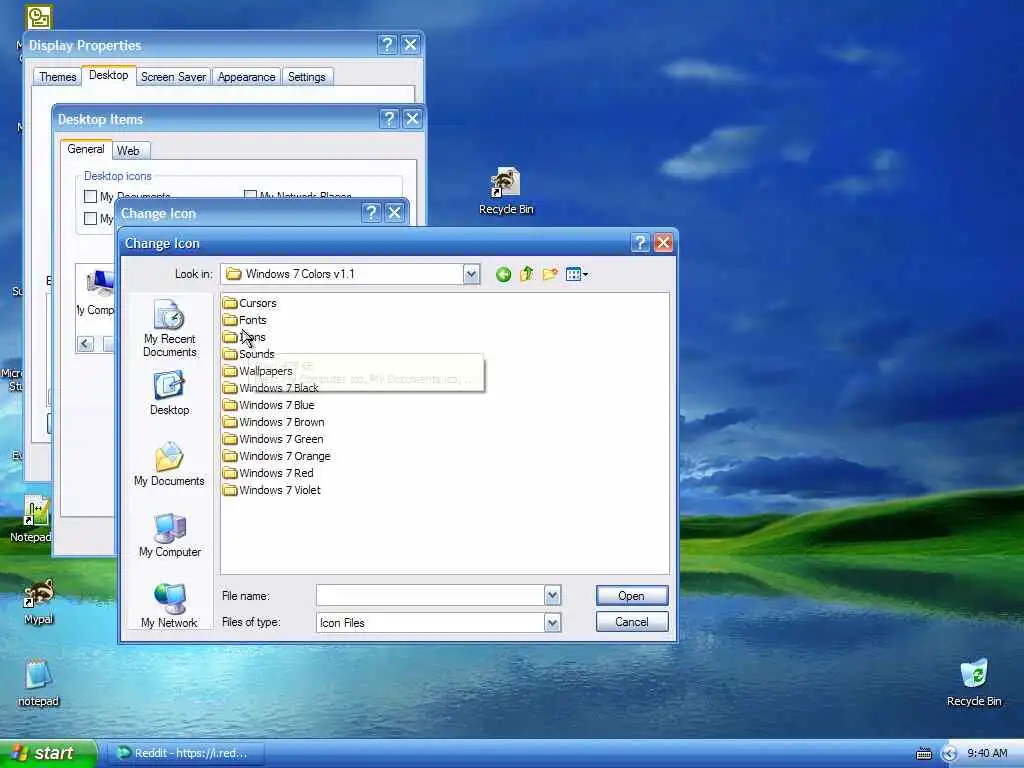Switch to Desktop tab in Display Properties

(x=108, y=75)
